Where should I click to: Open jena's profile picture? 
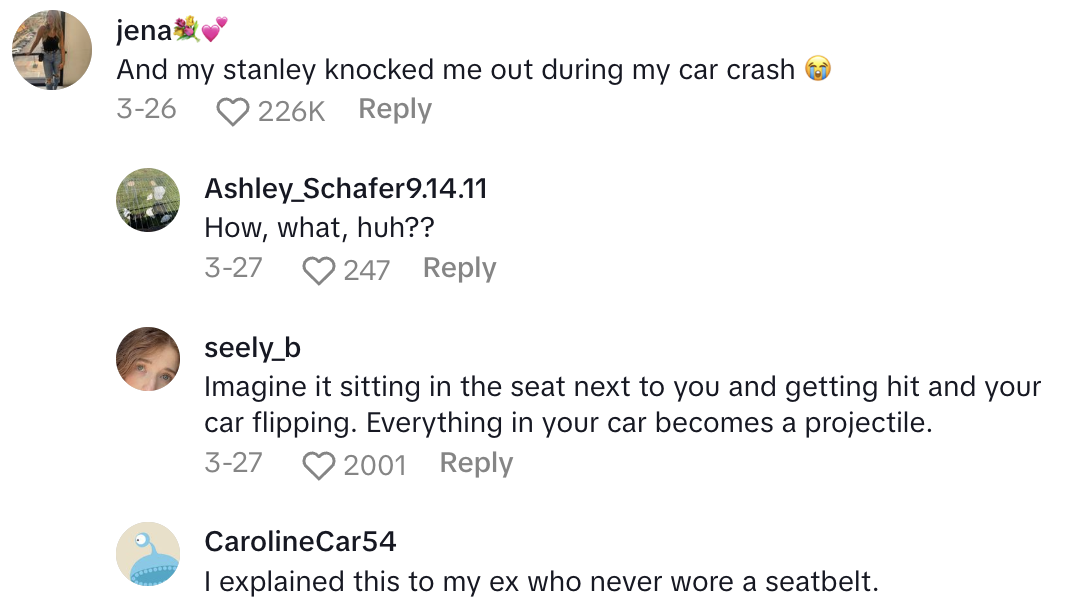(x=52, y=50)
